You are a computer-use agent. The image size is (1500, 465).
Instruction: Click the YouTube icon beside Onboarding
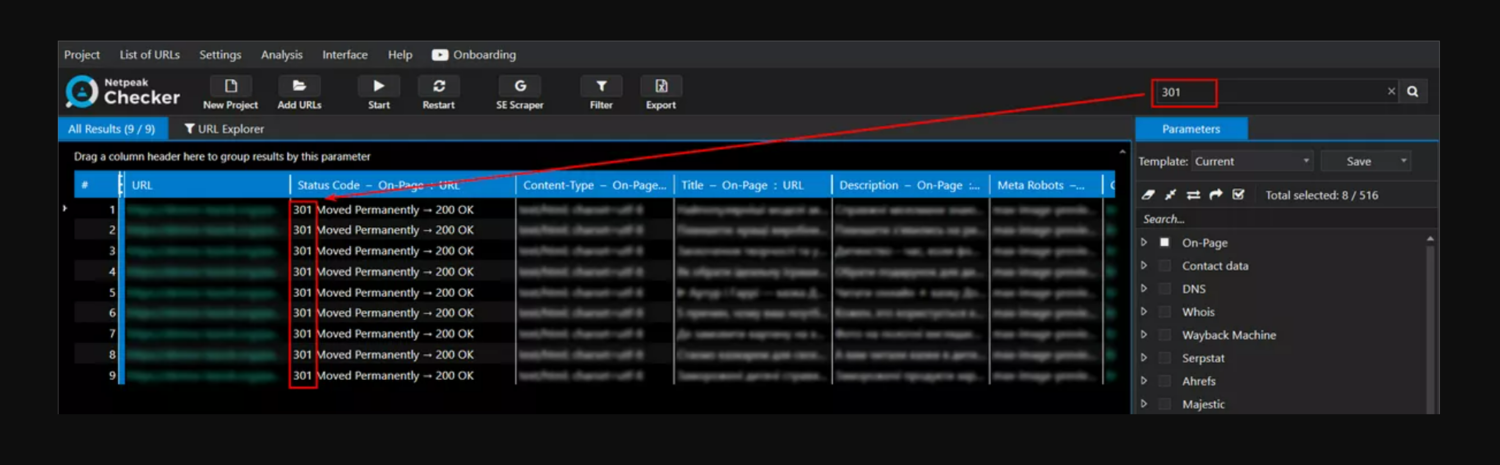[440, 55]
